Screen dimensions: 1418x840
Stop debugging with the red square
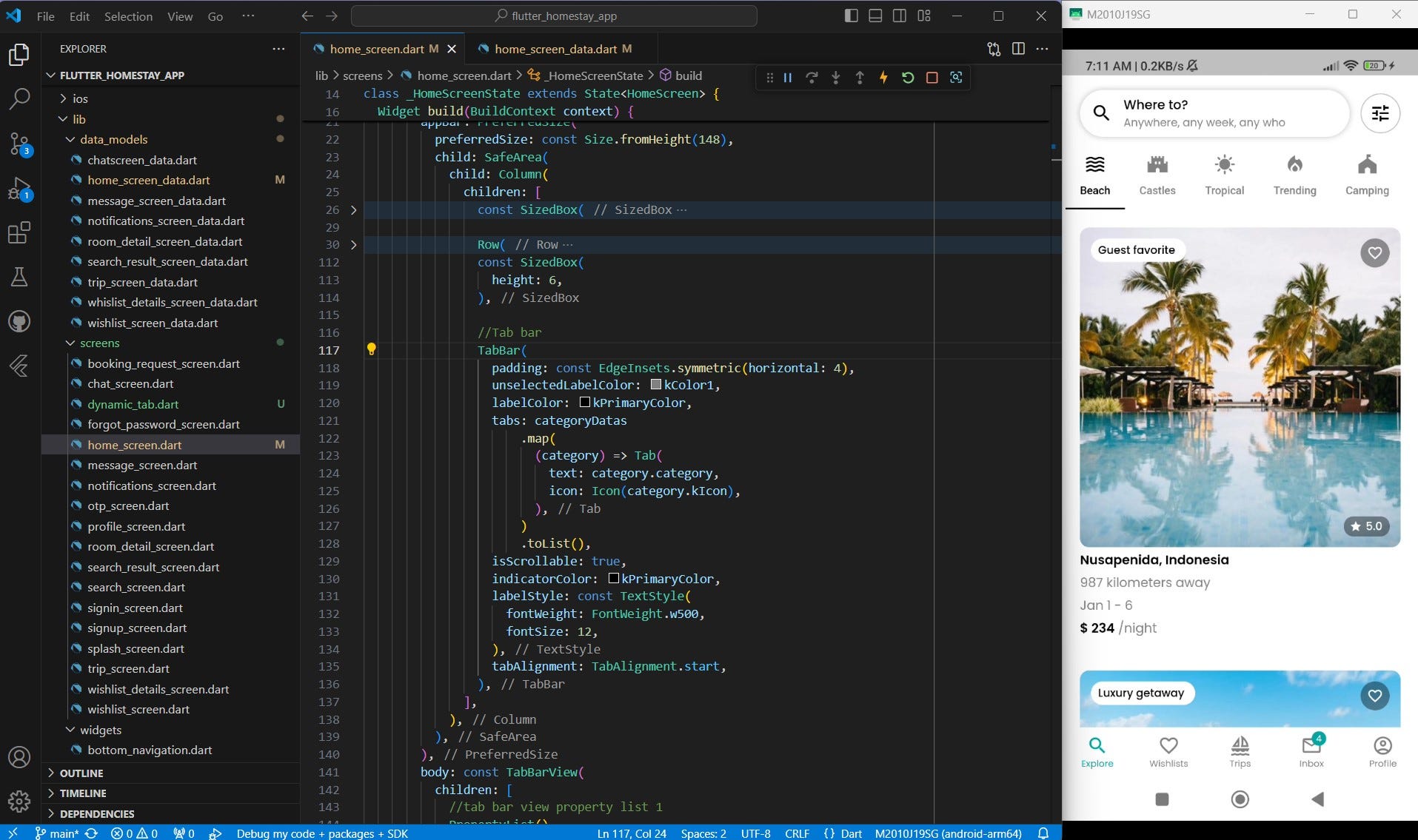pos(932,78)
